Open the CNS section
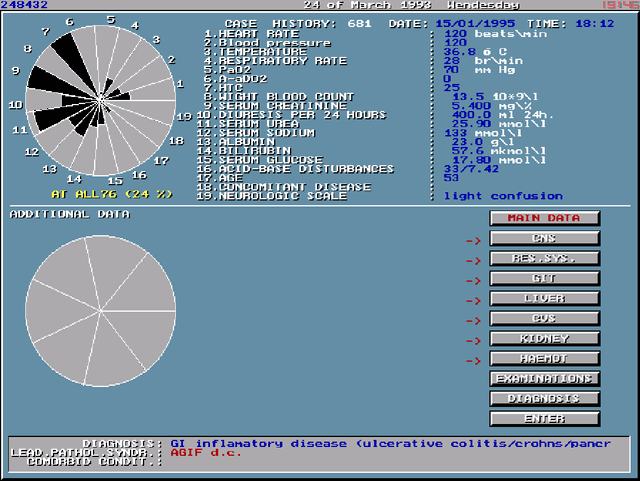Screen dimensions: 640x481 [x=544, y=238]
